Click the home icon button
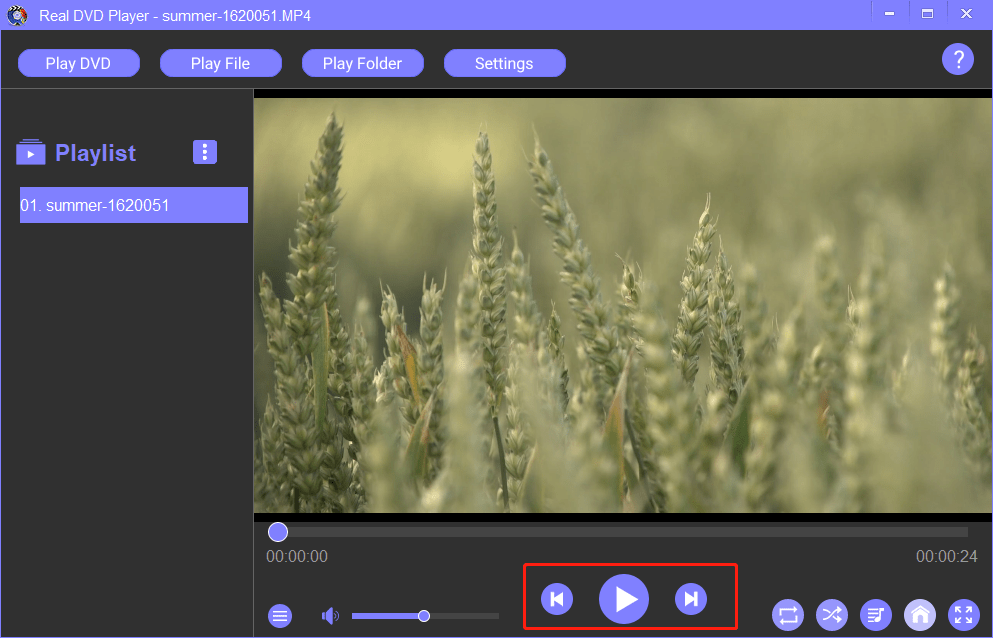The width and height of the screenshot is (993, 638). pos(920,615)
